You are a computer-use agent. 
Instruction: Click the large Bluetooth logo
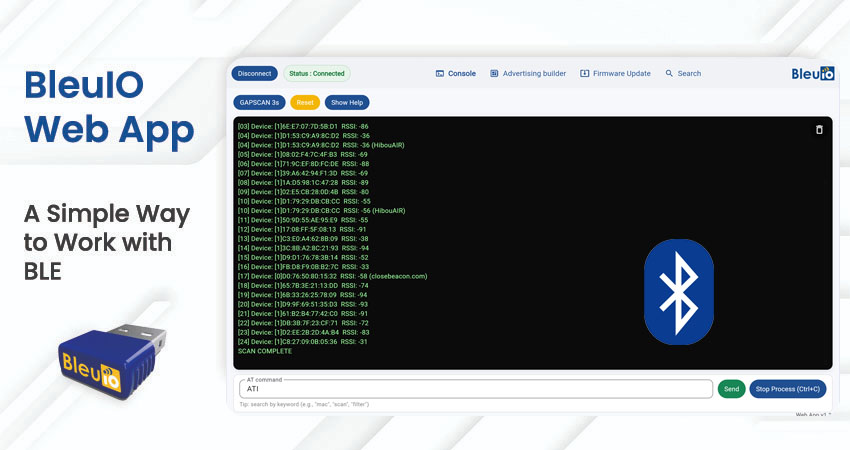click(679, 292)
